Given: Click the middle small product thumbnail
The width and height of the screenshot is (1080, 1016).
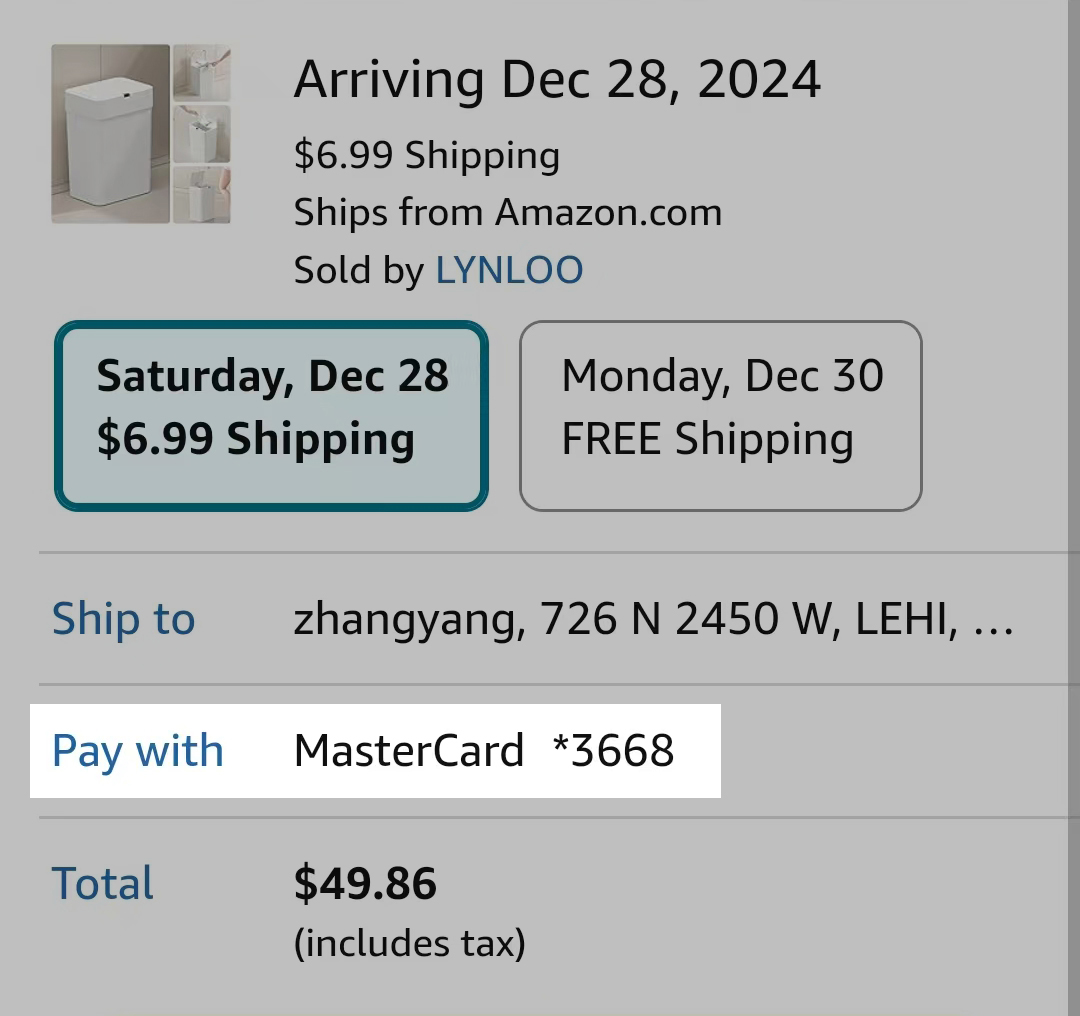Looking at the screenshot, I should pyautogui.click(x=202, y=134).
